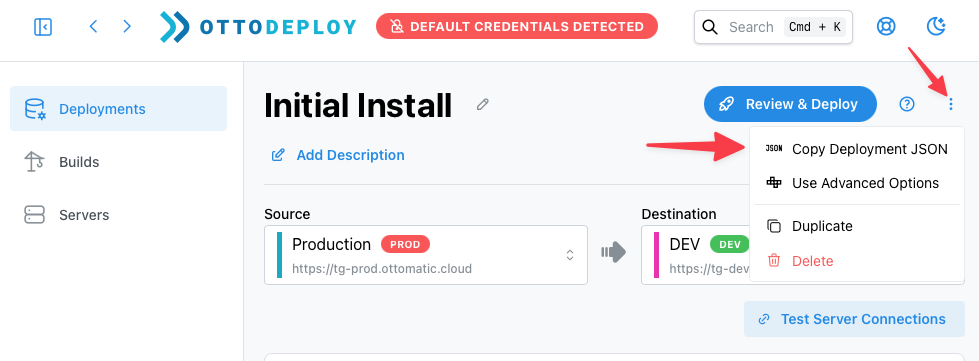Click Test Server Connections button

pyautogui.click(x=854, y=319)
